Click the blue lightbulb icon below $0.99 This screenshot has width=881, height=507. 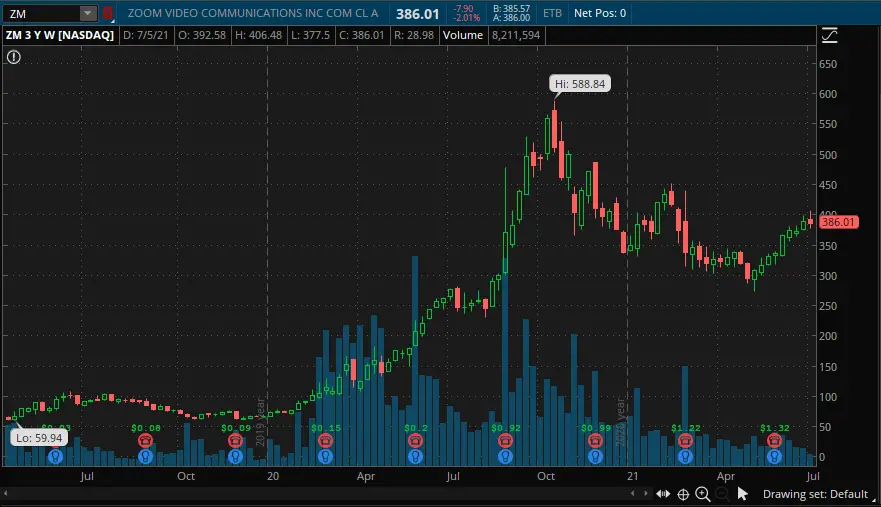pyautogui.click(x=595, y=456)
